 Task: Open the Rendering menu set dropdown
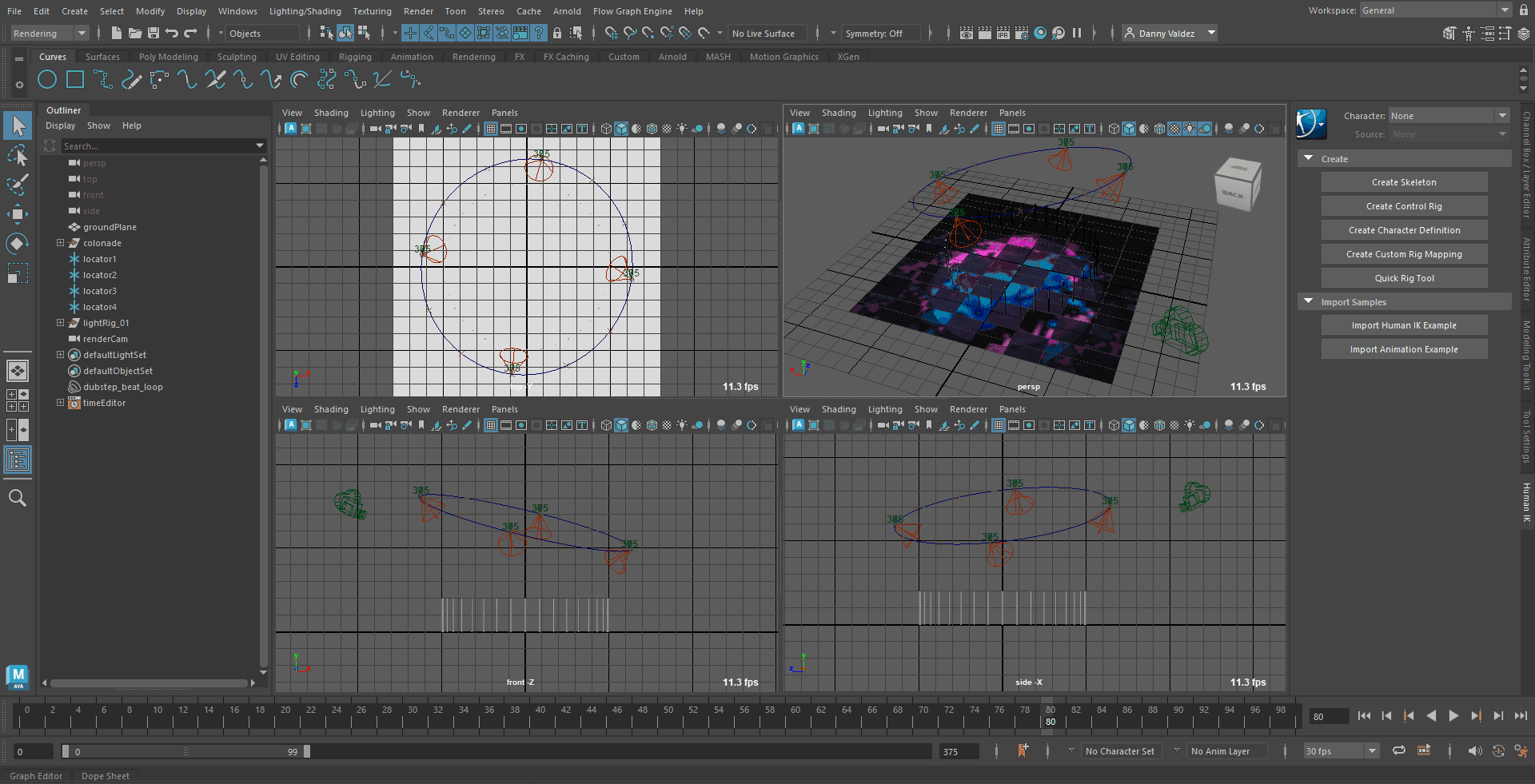[50, 33]
